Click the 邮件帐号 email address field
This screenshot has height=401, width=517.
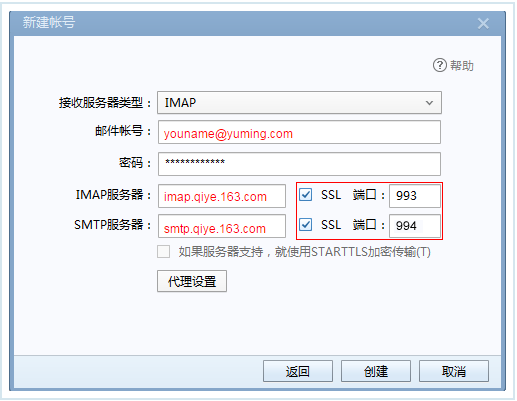(x=299, y=132)
